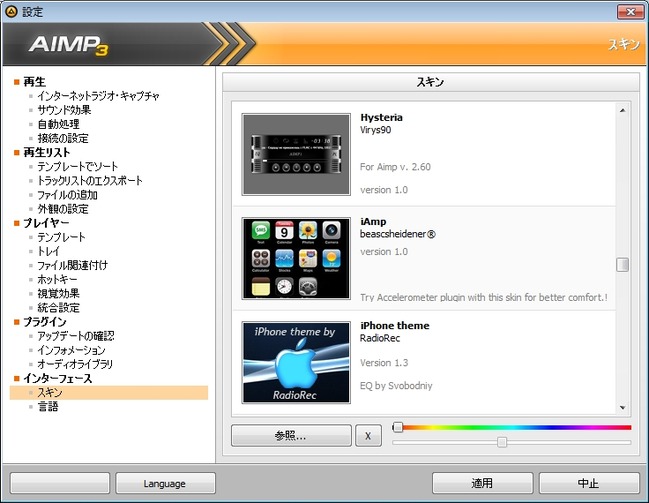Click the hue slider handle
This screenshot has width=649, height=503.
pyautogui.click(x=398, y=427)
